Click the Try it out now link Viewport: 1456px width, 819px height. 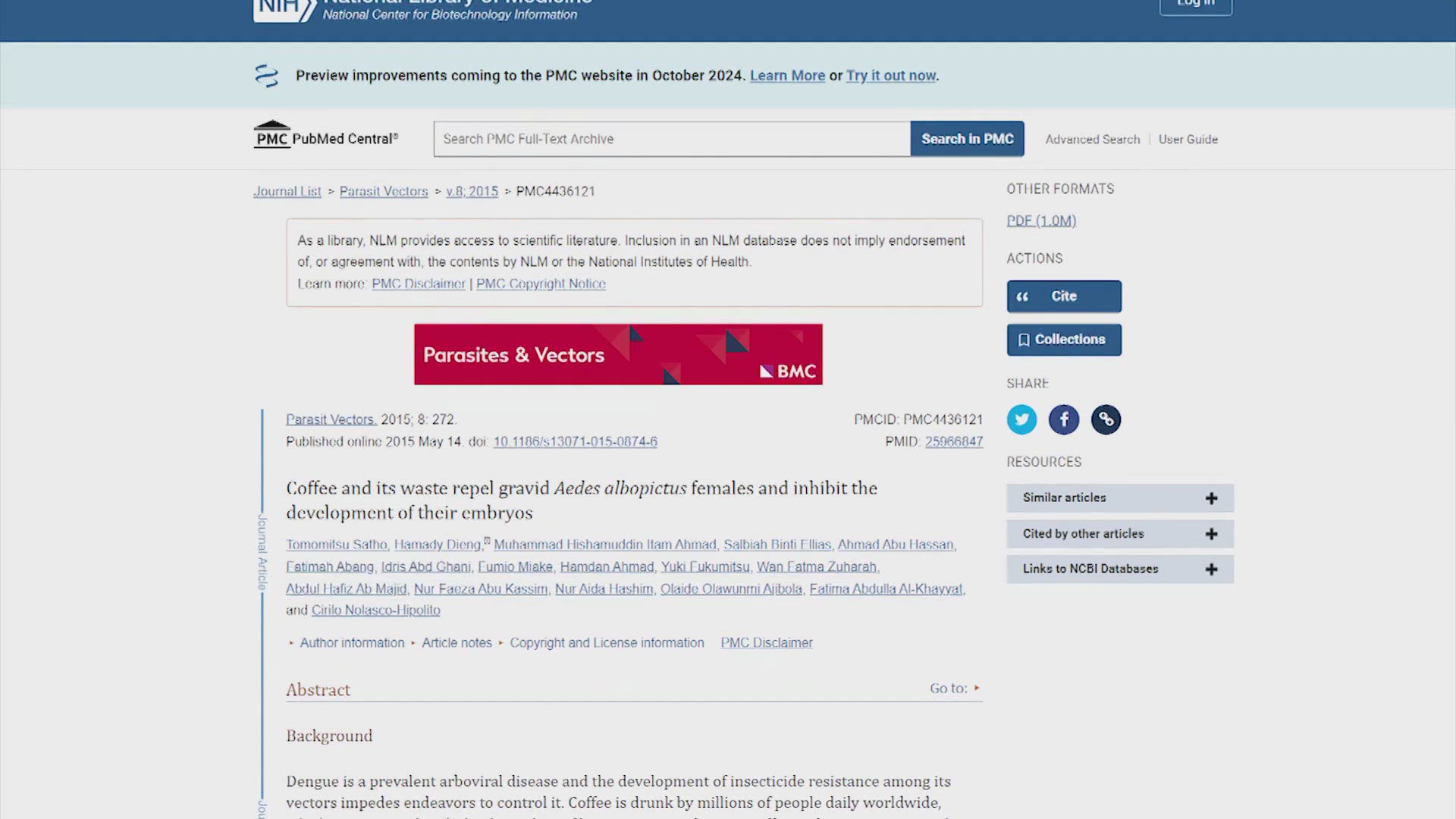891,75
